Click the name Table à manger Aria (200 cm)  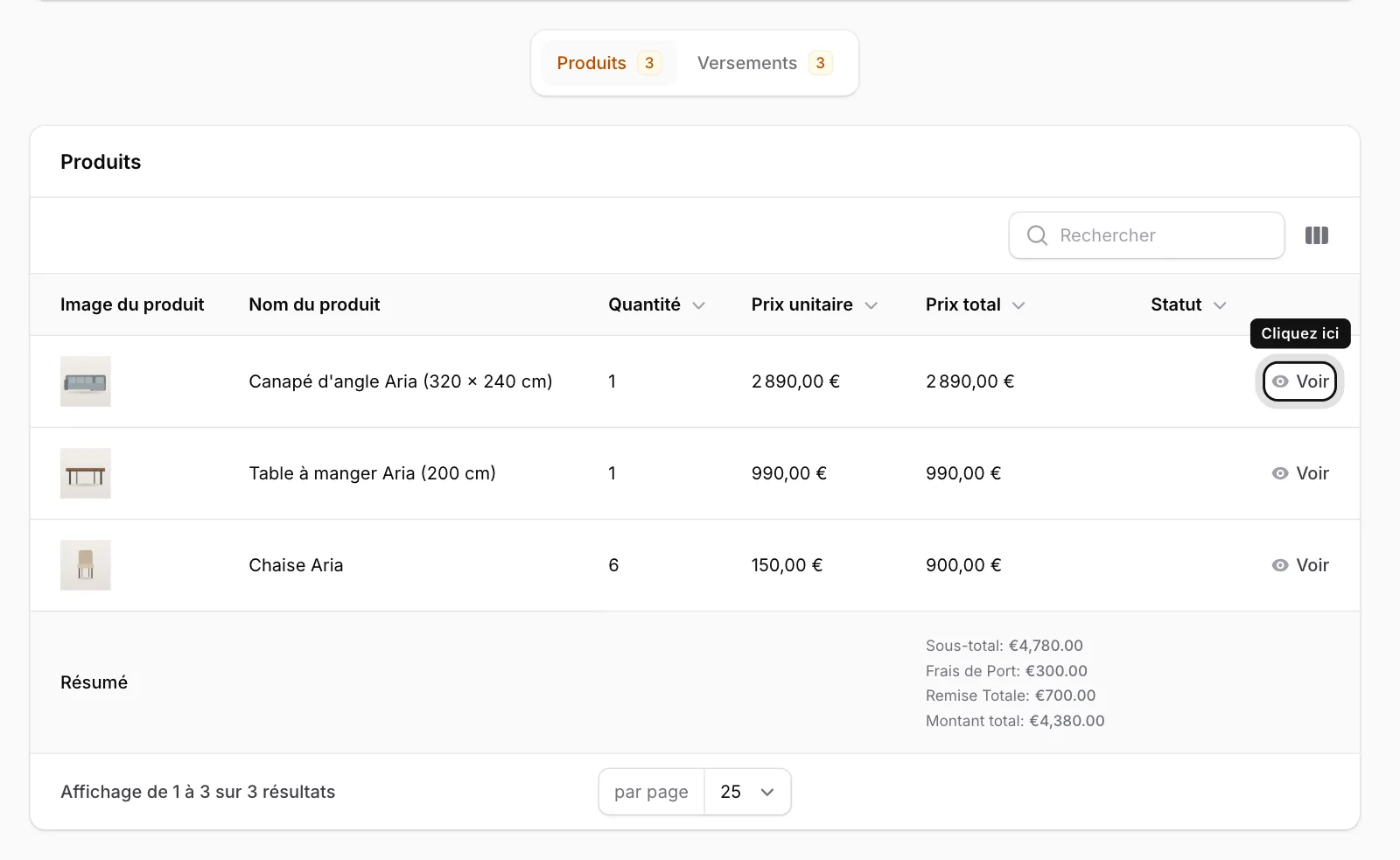372,473
